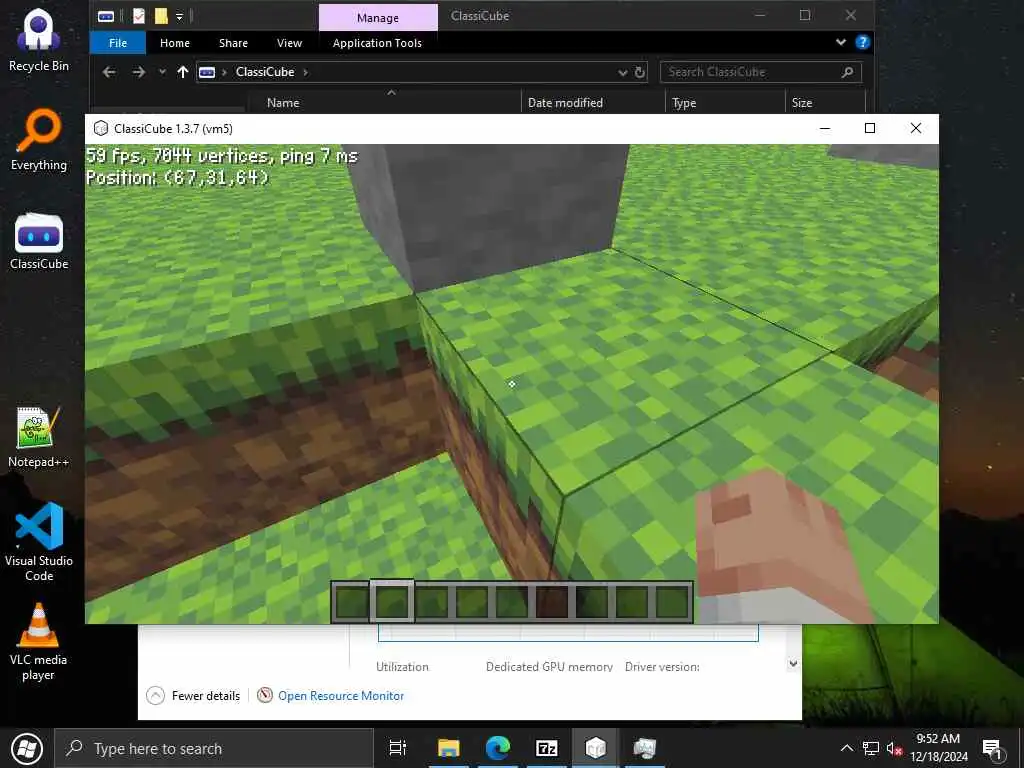Collapse Task Manager with Fewer details
The height and width of the screenshot is (768, 1024).
pos(193,696)
